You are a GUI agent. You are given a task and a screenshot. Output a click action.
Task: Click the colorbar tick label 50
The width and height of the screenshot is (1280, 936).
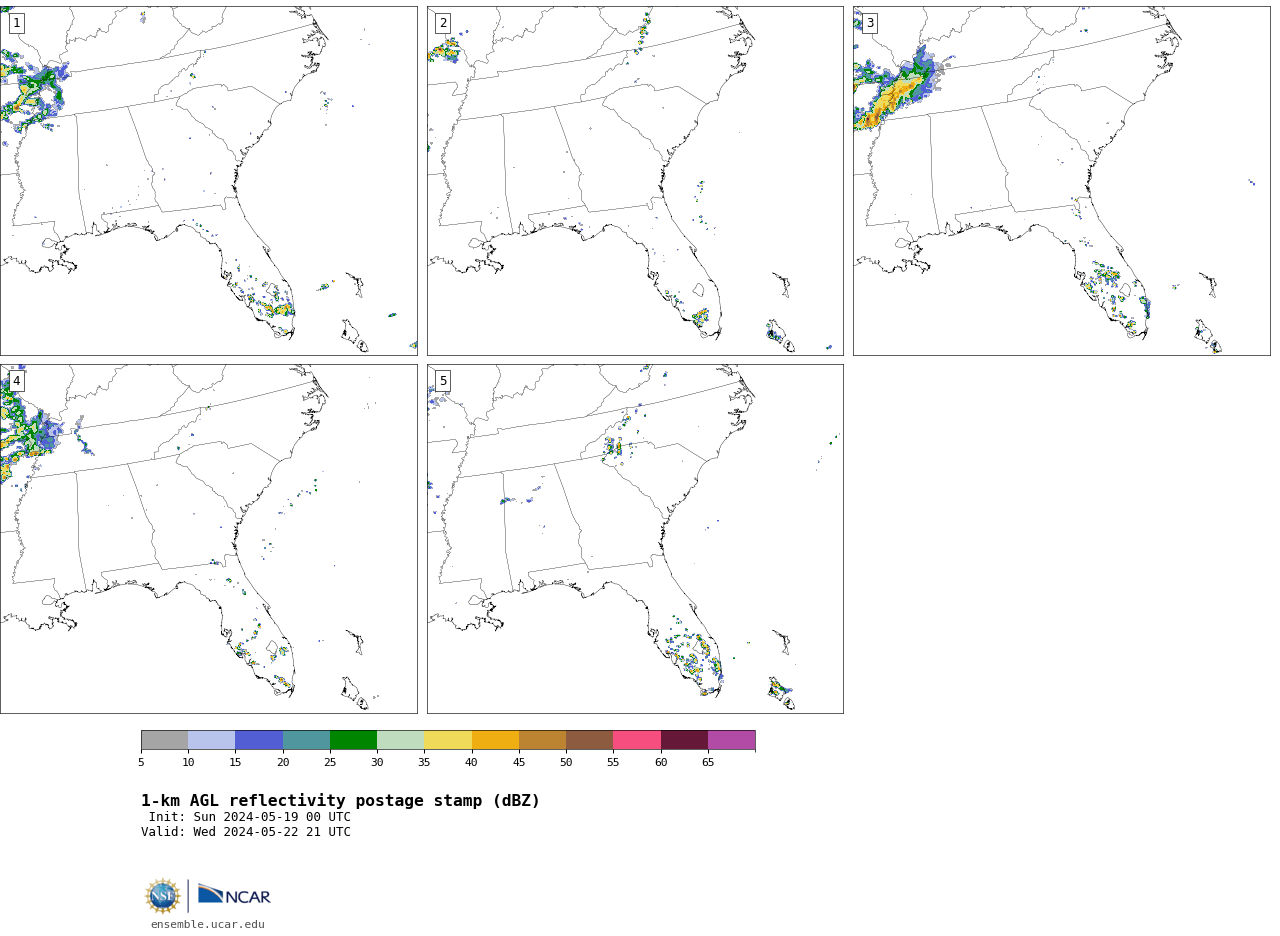pos(566,763)
